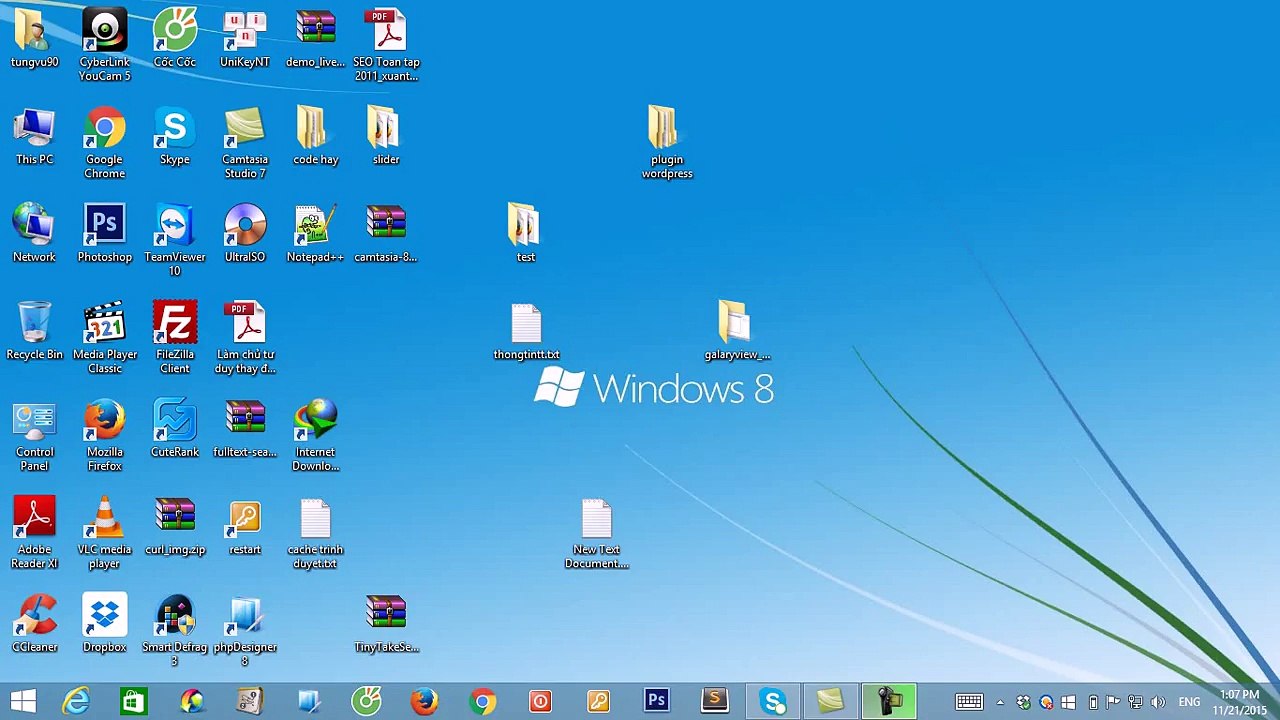1280x720 pixels.
Task: Select the Control Panel desktop icon
Action: tap(34, 436)
